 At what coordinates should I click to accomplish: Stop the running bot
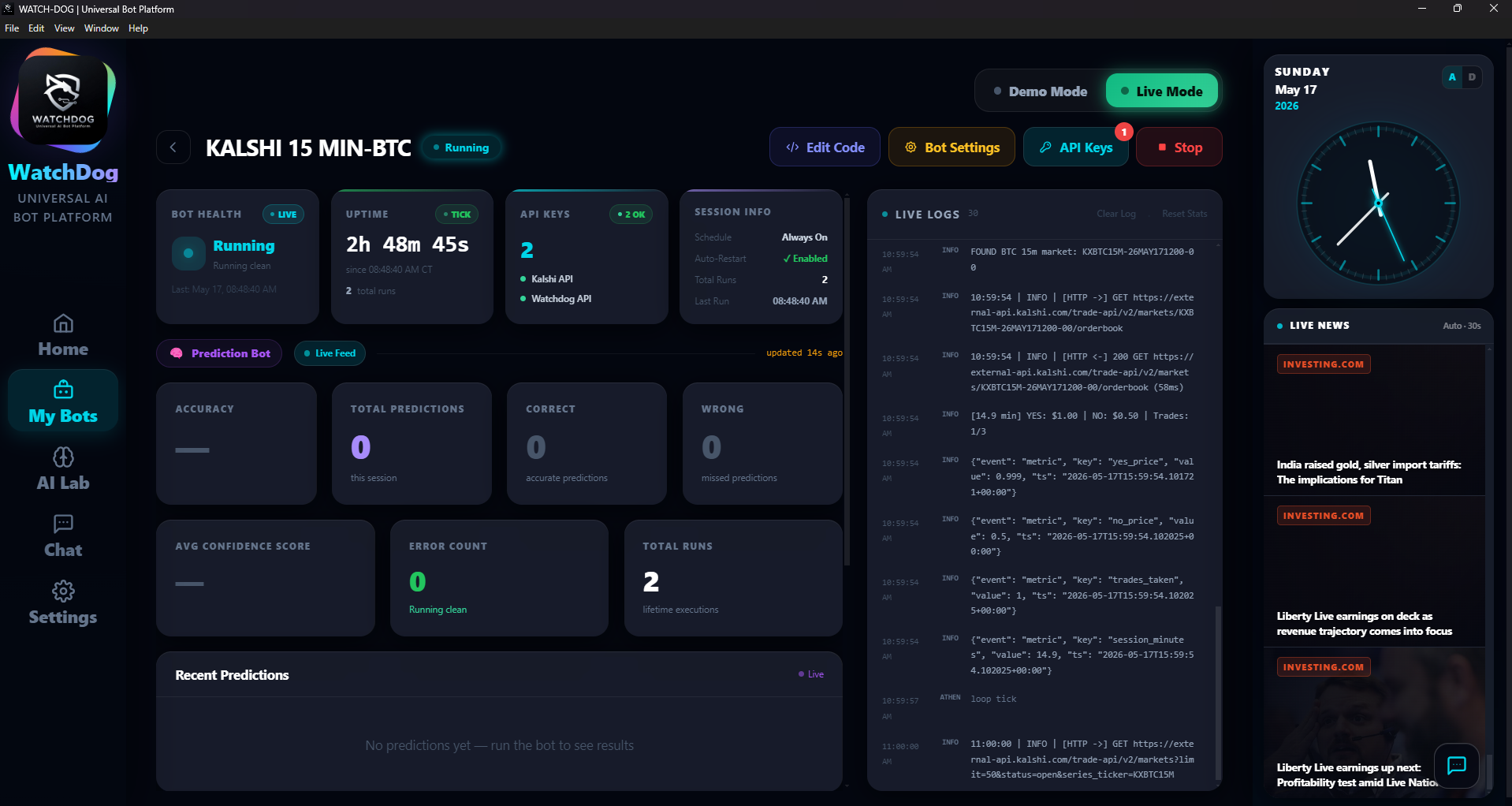[1179, 147]
